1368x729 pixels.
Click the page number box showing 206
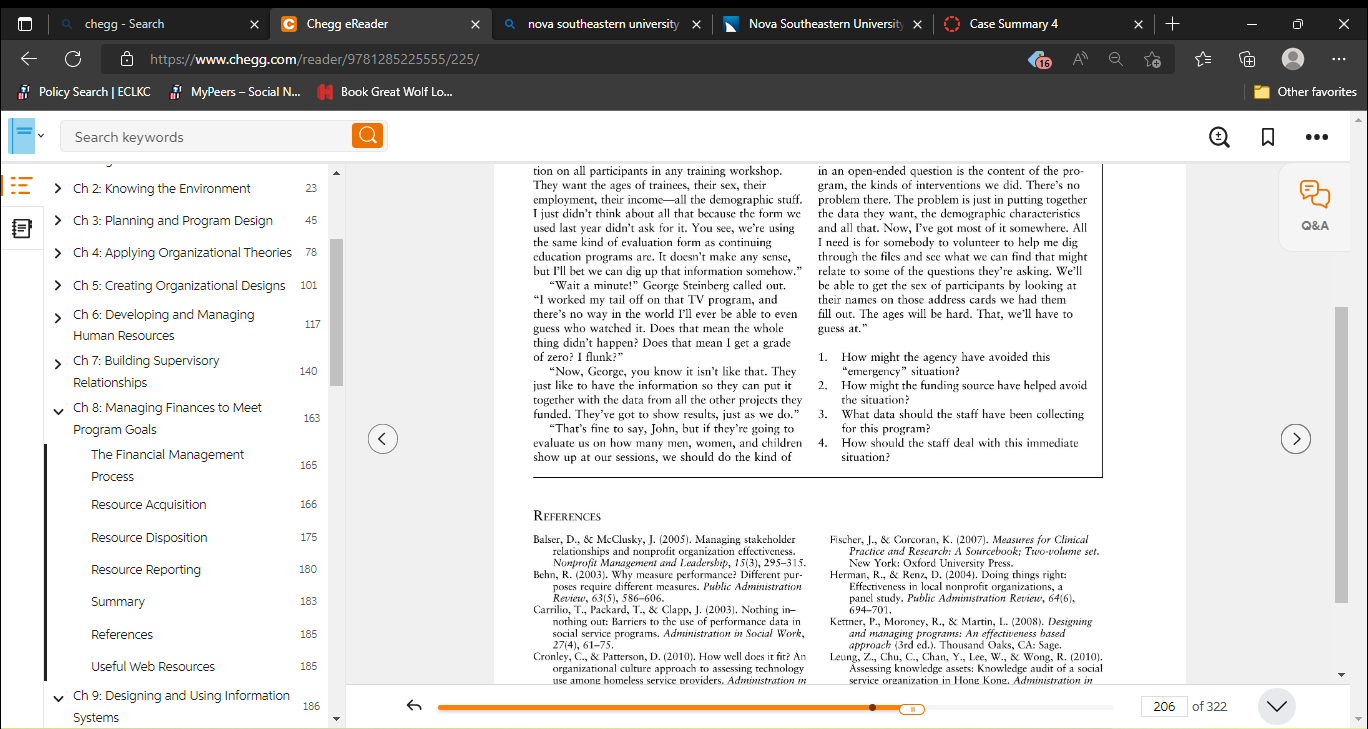click(x=1164, y=706)
